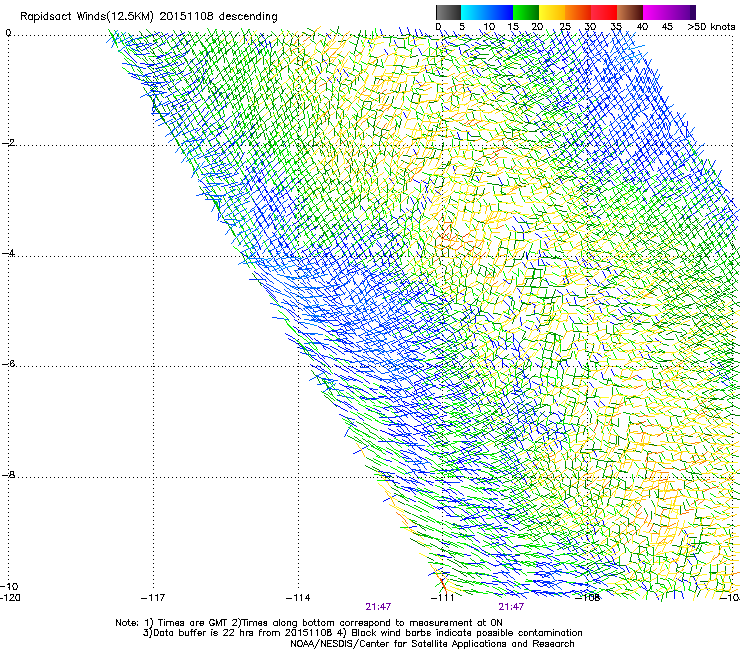Click the plot title 'Rapidscat Winds(12.5KM) 20151108 descending'

coord(149,16)
